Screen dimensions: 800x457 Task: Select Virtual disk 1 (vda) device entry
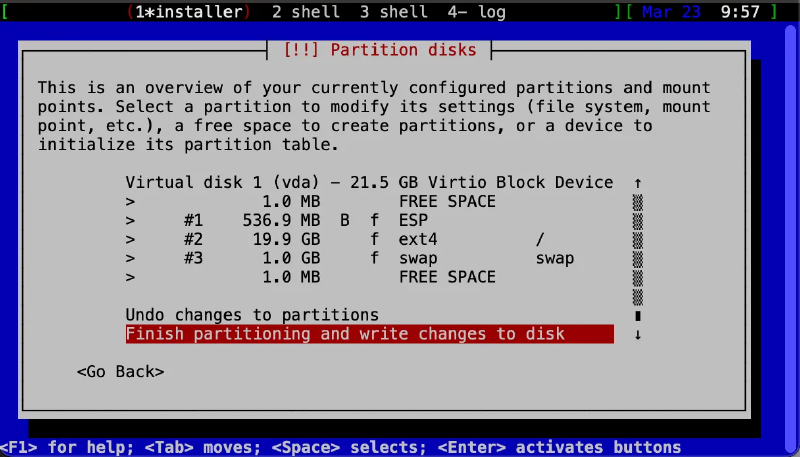[x=369, y=183]
